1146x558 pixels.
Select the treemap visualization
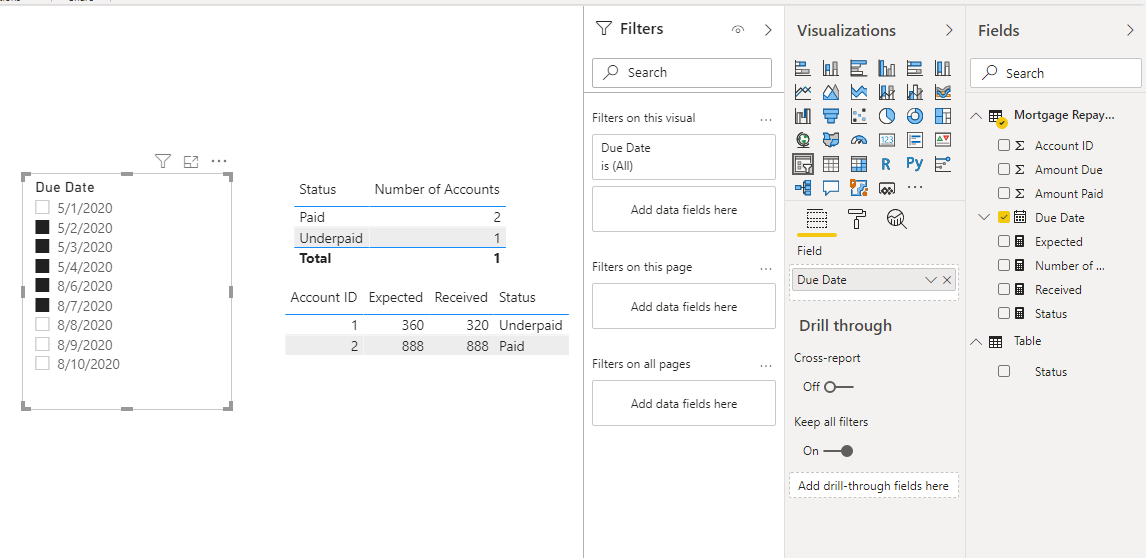pyautogui.click(x=943, y=116)
